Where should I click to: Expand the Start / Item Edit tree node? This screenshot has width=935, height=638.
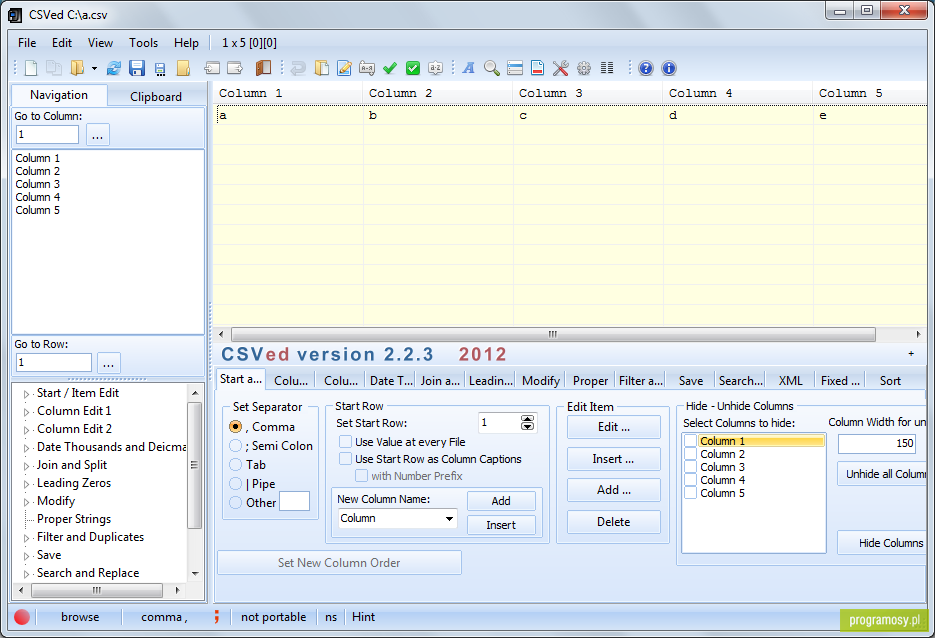click(x=26, y=394)
